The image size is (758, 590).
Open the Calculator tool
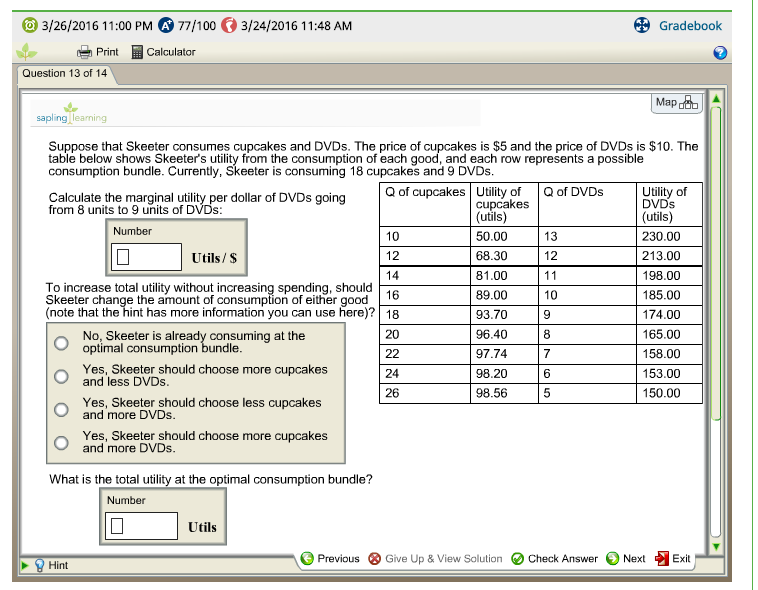tap(138, 52)
